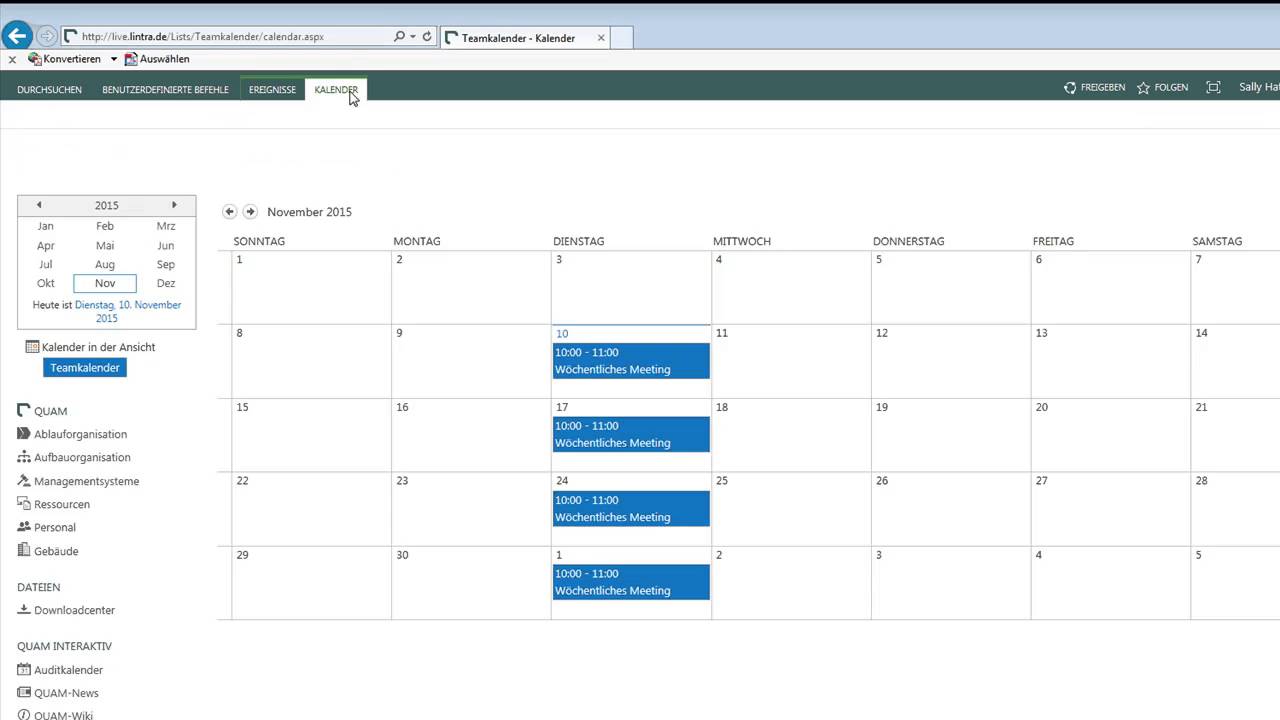Open a new browser tab

pos(621,38)
